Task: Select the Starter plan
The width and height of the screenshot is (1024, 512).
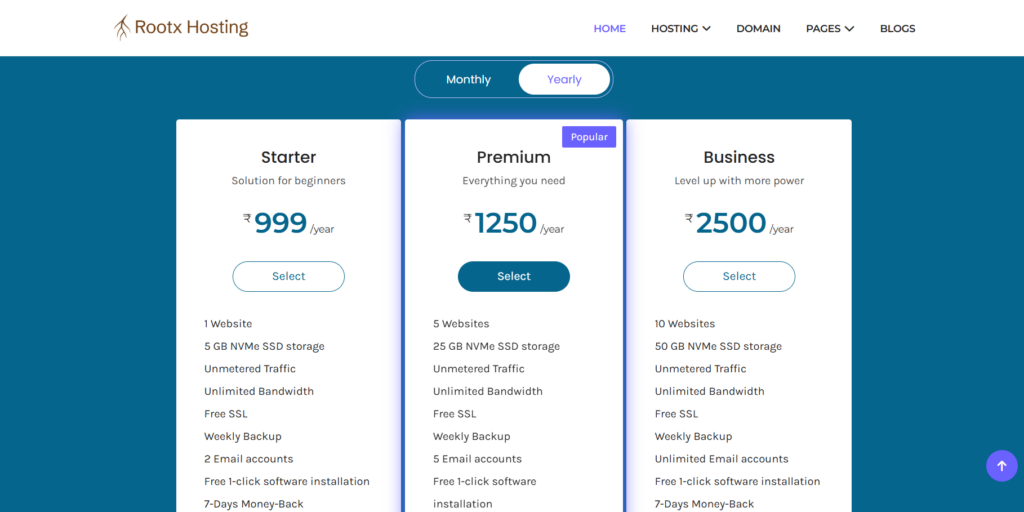Action: tap(289, 276)
